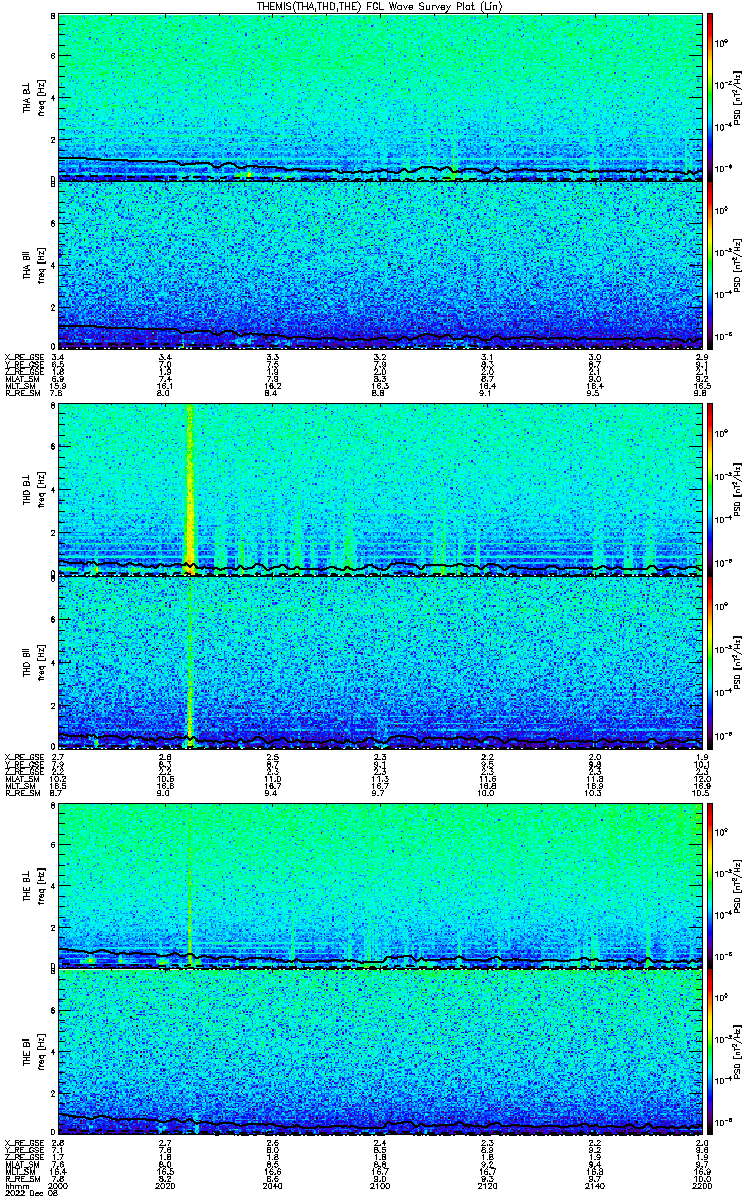Click the color bar beside THE B-parallel panel
Screen dimensions: 750x1200
711,1053
